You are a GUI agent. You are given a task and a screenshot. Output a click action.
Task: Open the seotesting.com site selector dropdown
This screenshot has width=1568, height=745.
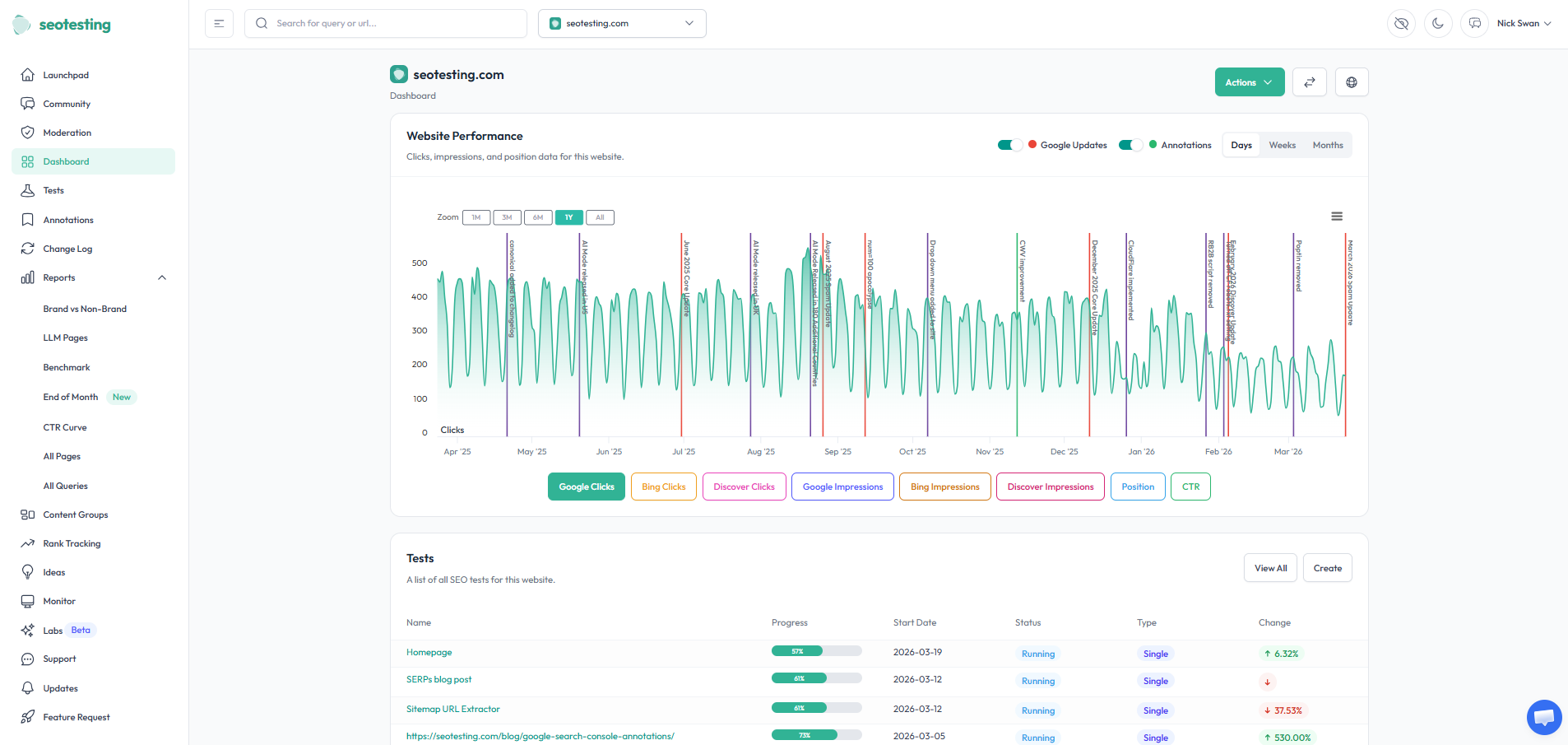tap(622, 24)
